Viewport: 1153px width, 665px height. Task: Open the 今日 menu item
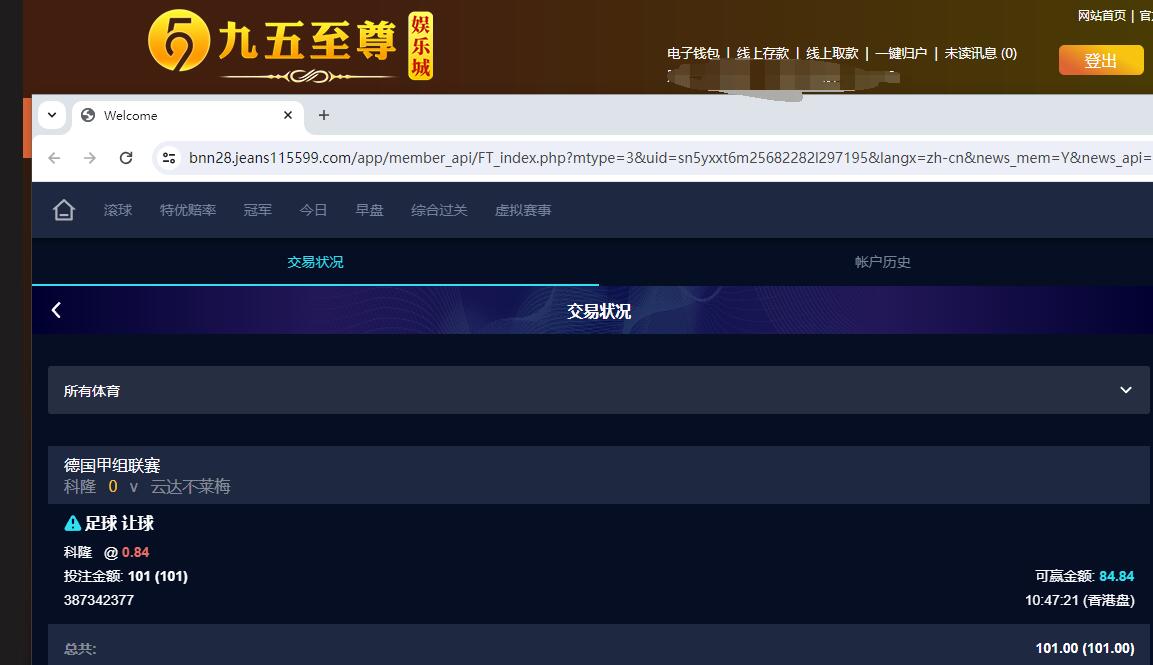click(313, 210)
